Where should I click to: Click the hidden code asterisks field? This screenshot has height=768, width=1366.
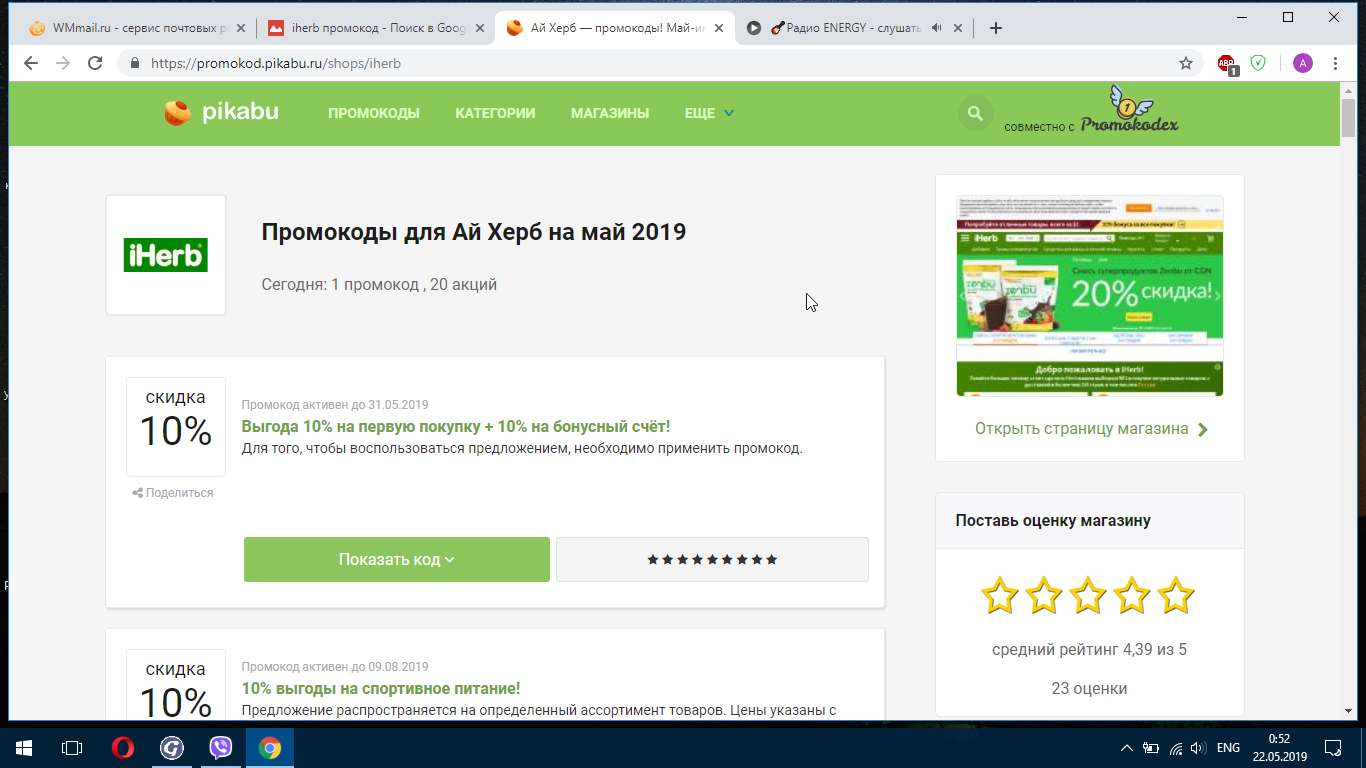(x=712, y=559)
